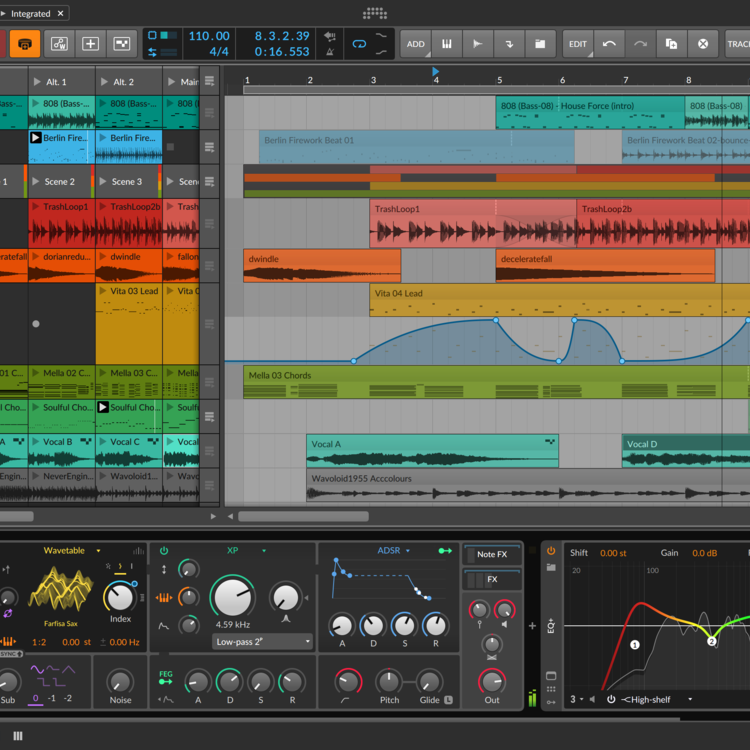The image size is (750, 750).
Task: Switch to the Integrated project tab
Action: (31, 13)
